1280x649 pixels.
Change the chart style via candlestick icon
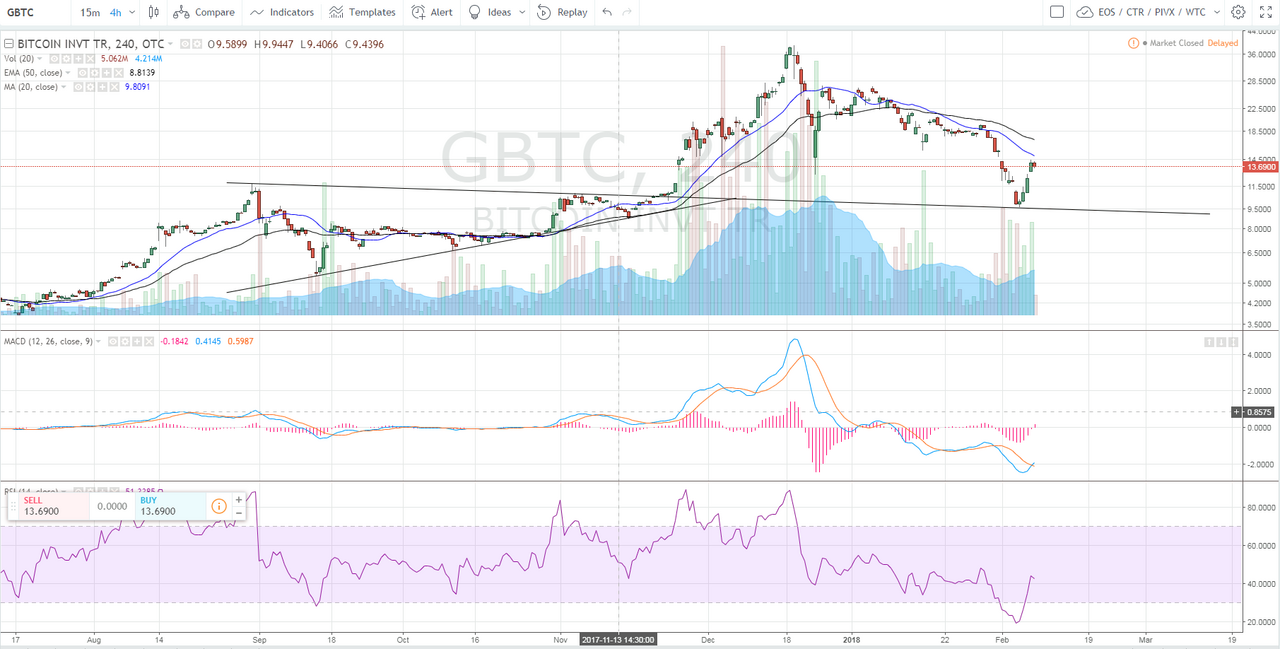(154, 12)
